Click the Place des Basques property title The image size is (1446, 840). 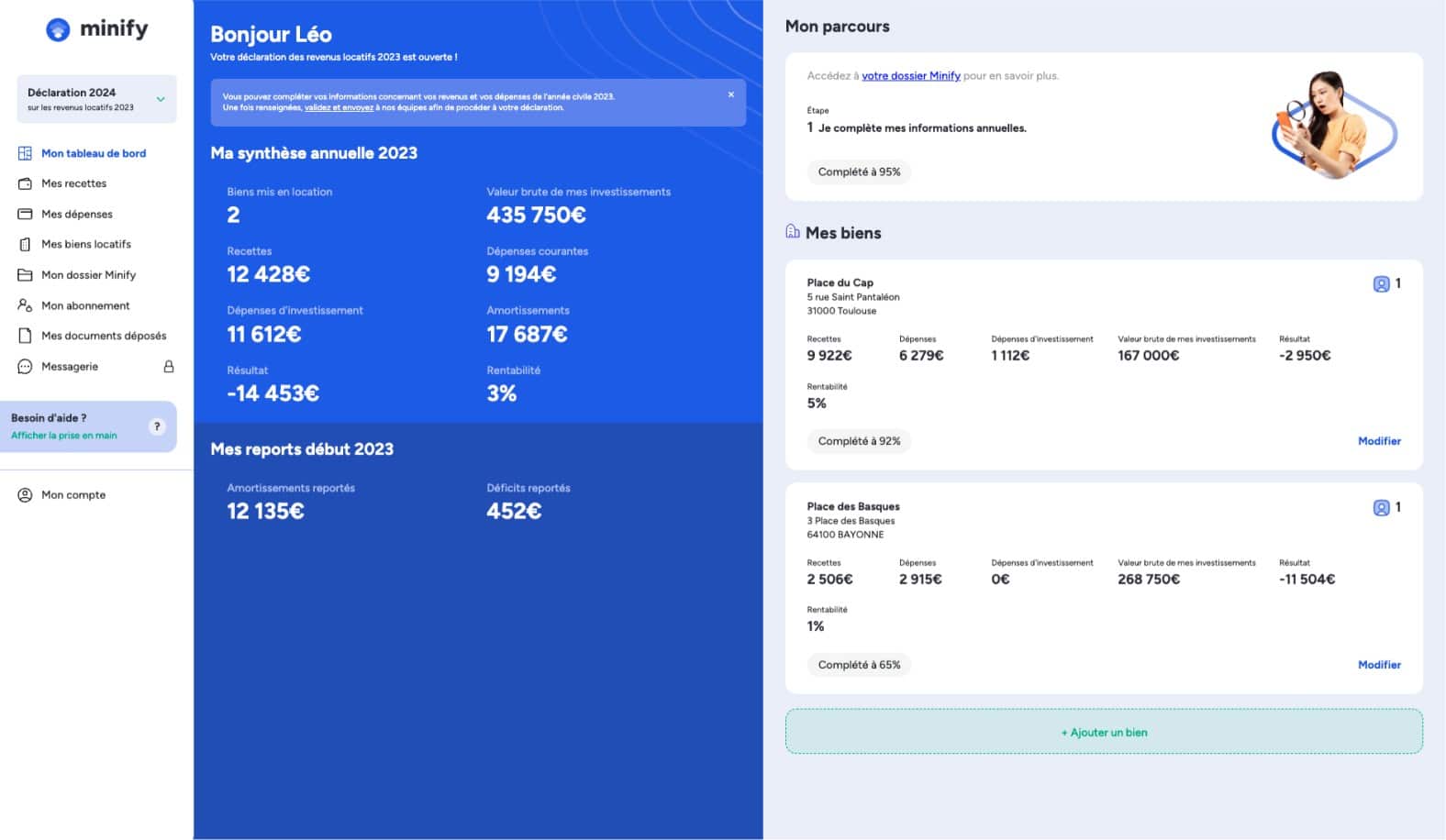[853, 506]
